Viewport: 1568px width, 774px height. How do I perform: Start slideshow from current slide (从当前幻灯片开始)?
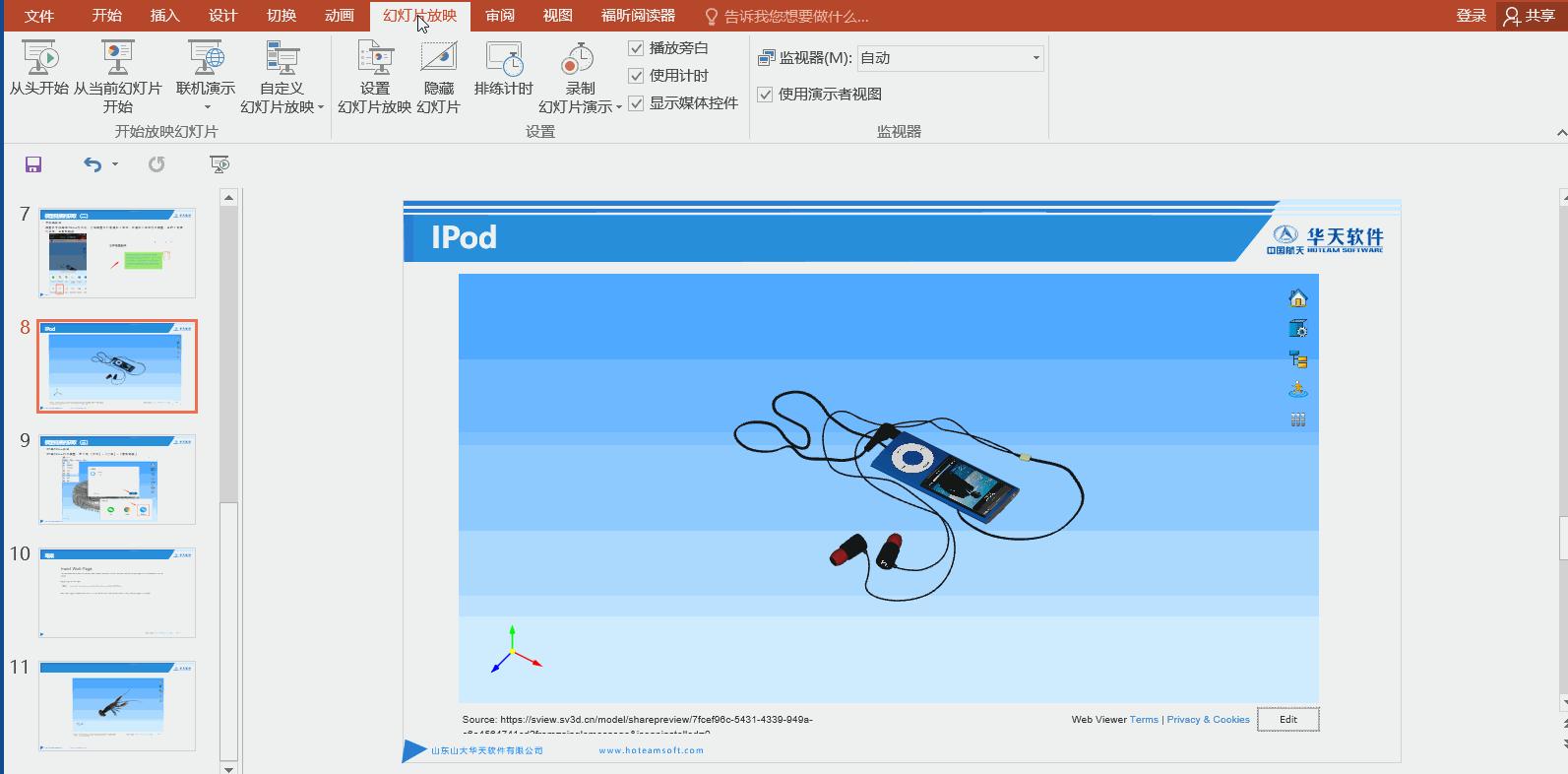point(118,77)
